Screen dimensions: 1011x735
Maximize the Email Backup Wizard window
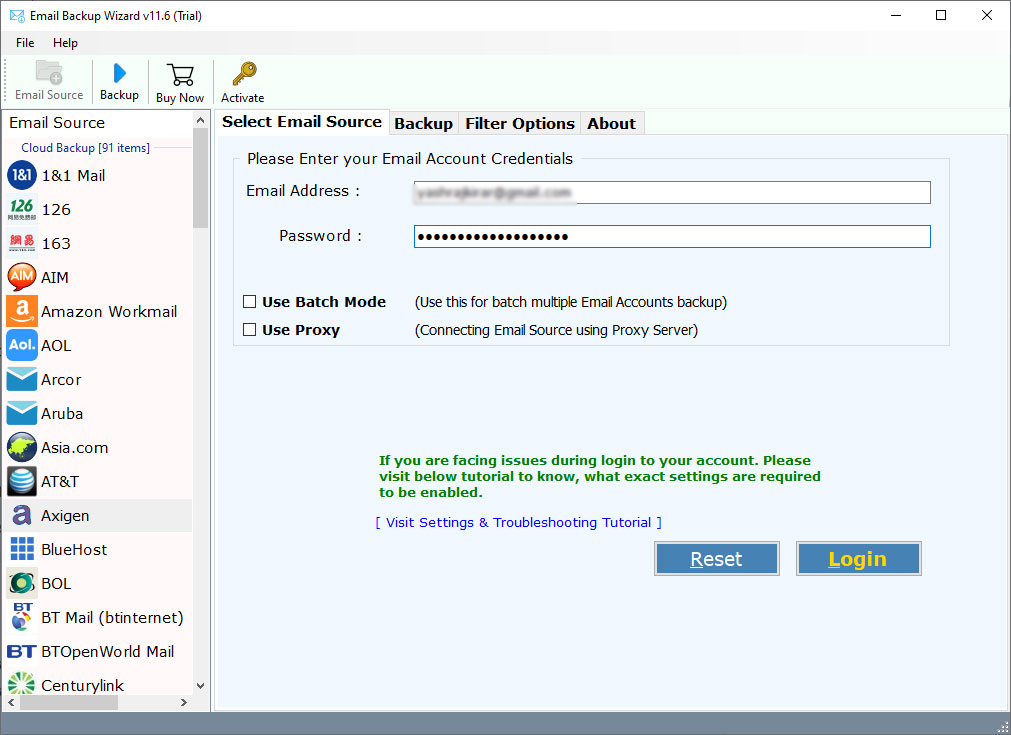[x=941, y=15]
